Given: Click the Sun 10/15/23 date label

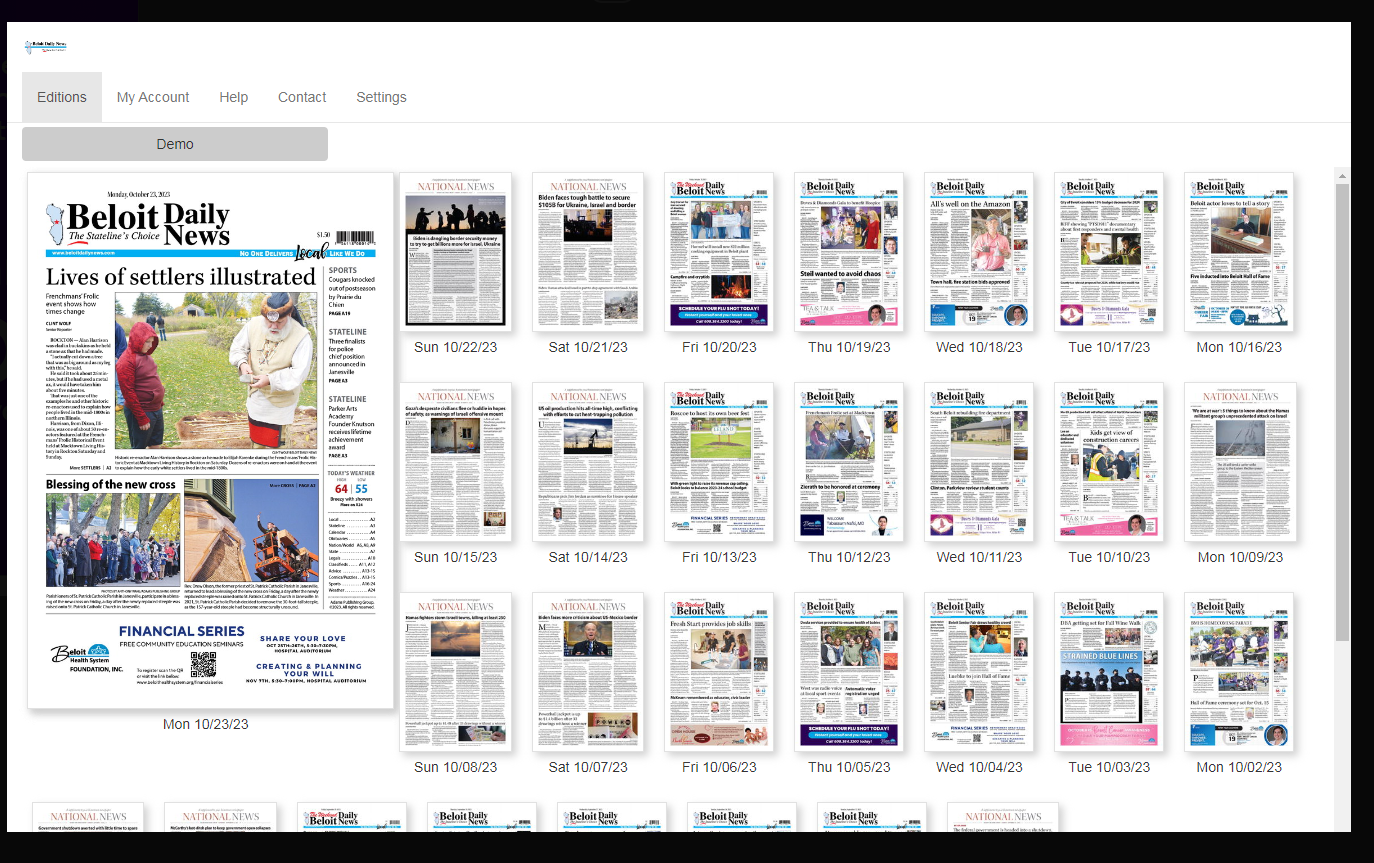Looking at the screenshot, I should pyautogui.click(x=455, y=557).
